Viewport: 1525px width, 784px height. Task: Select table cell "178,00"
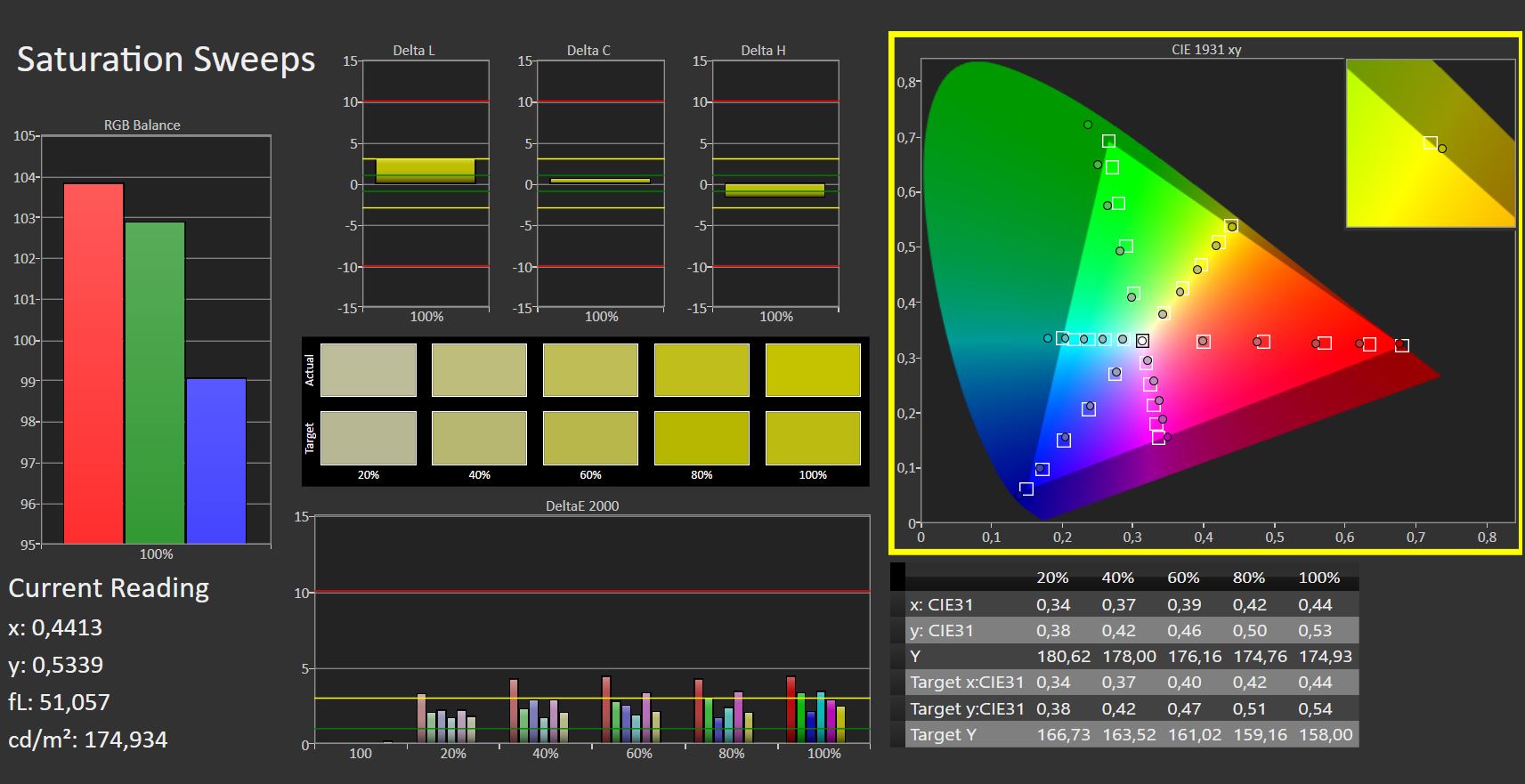pyautogui.click(x=1129, y=657)
